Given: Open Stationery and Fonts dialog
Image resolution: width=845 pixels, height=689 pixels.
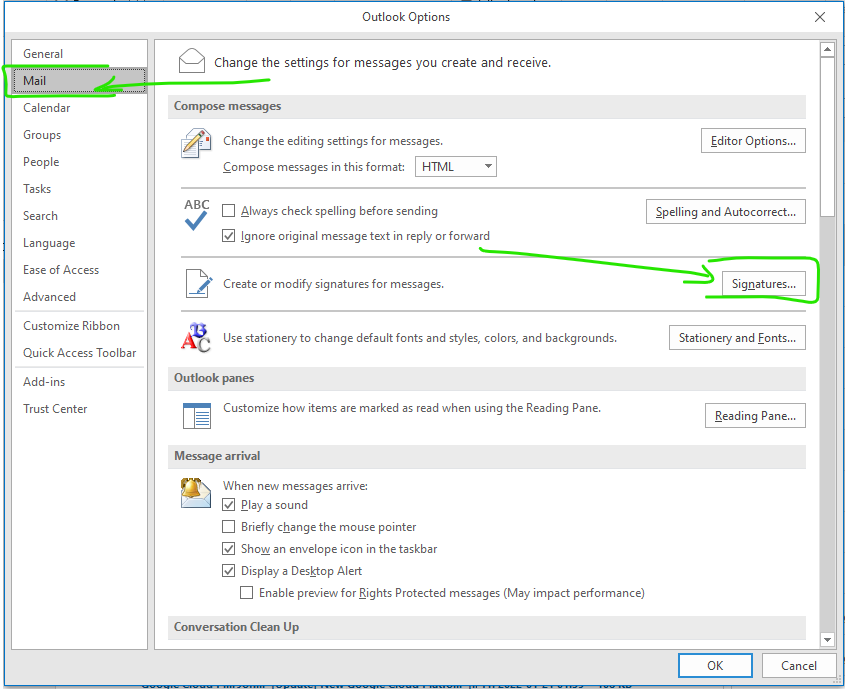Looking at the screenshot, I should [x=737, y=338].
